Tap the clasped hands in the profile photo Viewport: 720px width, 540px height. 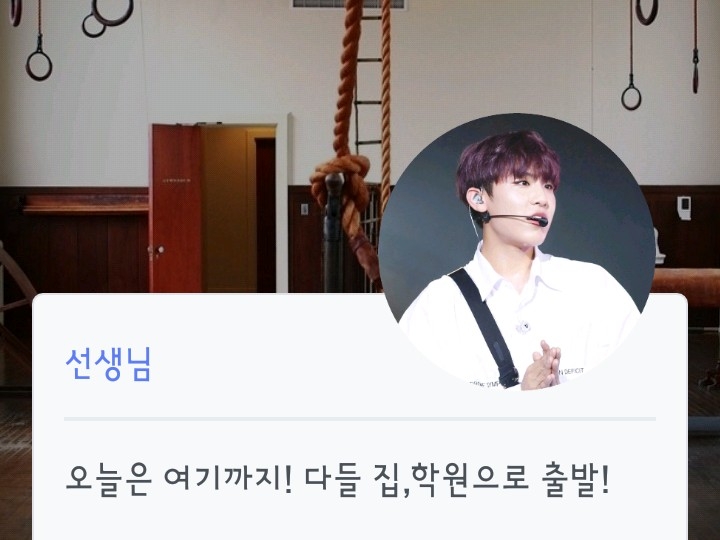(x=541, y=365)
